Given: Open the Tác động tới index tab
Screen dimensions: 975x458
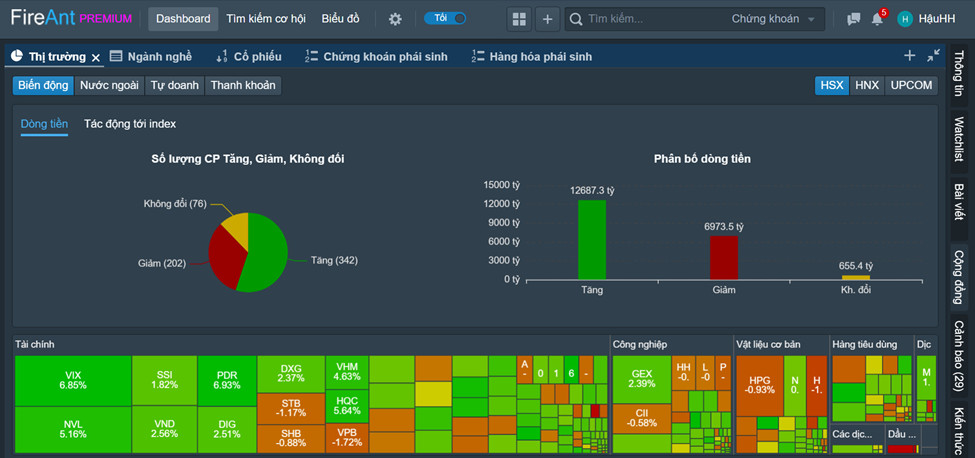Looking at the screenshot, I should coord(130,124).
